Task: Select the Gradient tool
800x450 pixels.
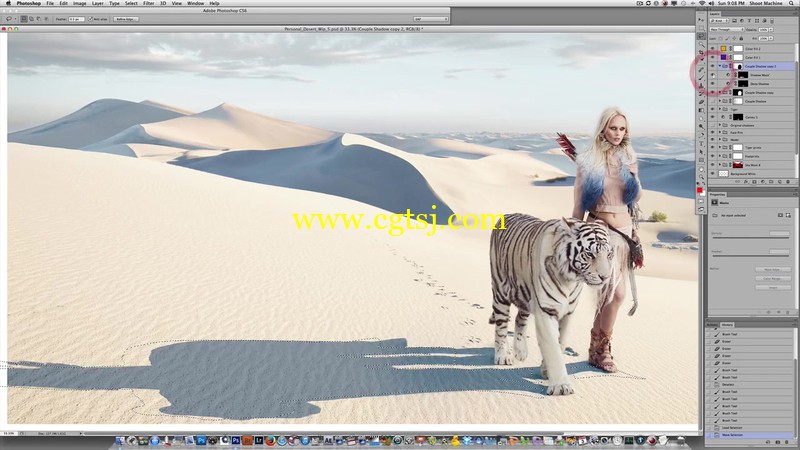Action: tap(702, 110)
